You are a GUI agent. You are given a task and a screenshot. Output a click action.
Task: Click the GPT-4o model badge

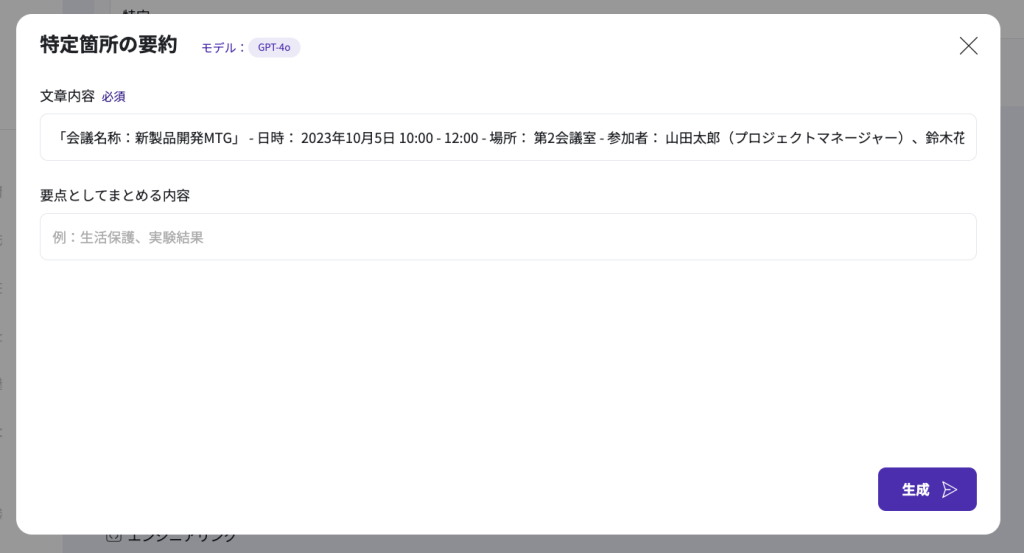274,47
